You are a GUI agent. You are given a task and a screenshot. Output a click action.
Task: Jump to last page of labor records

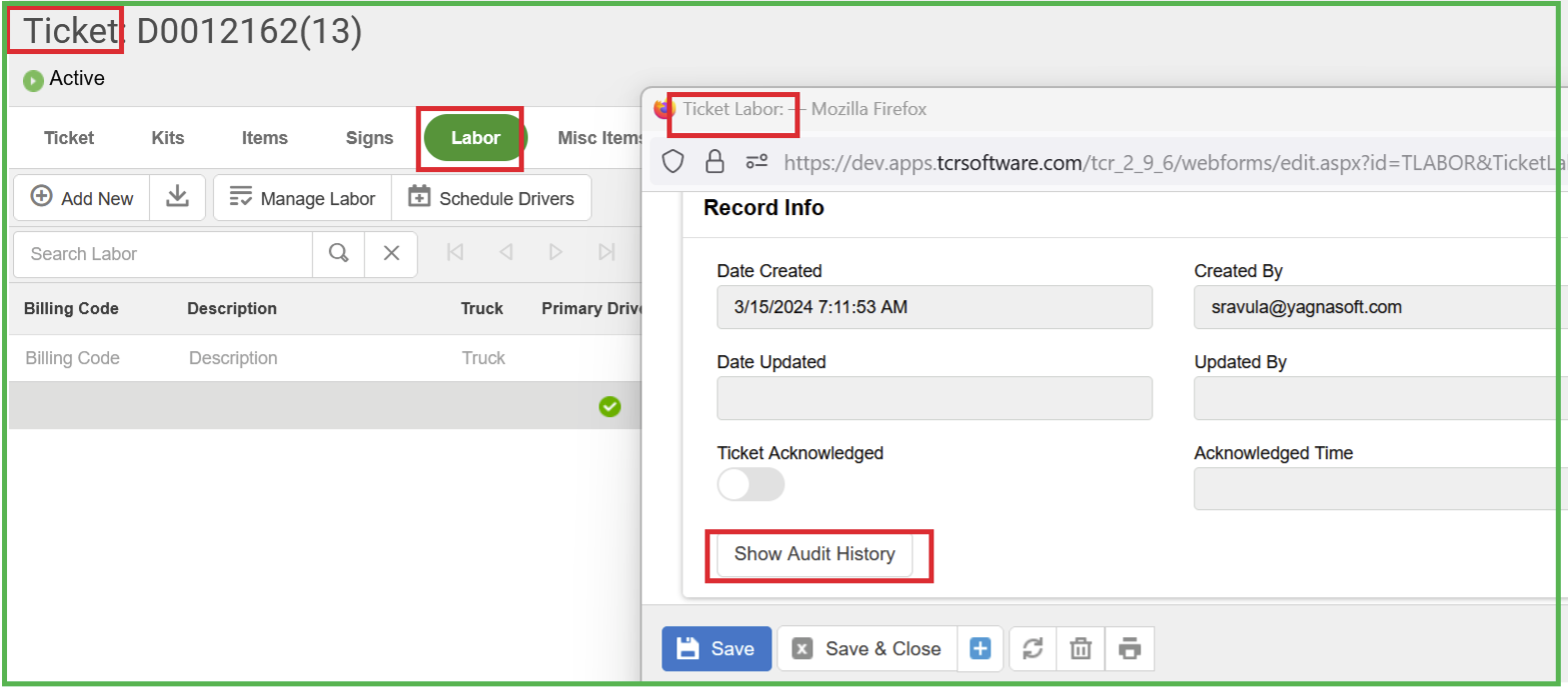(606, 252)
